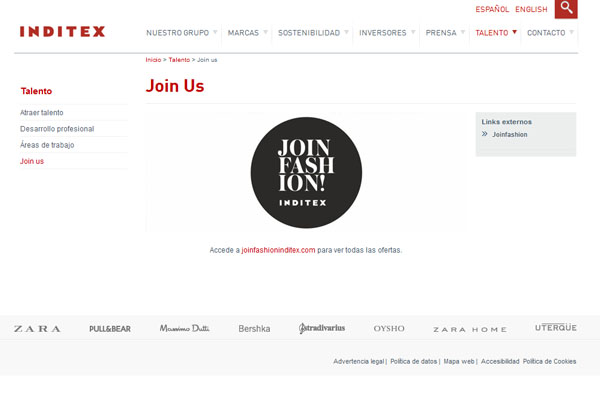Open the Prensa menu item
Image resolution: width=600 pixels, height=400 pixels.
click(x=441, y=33)
